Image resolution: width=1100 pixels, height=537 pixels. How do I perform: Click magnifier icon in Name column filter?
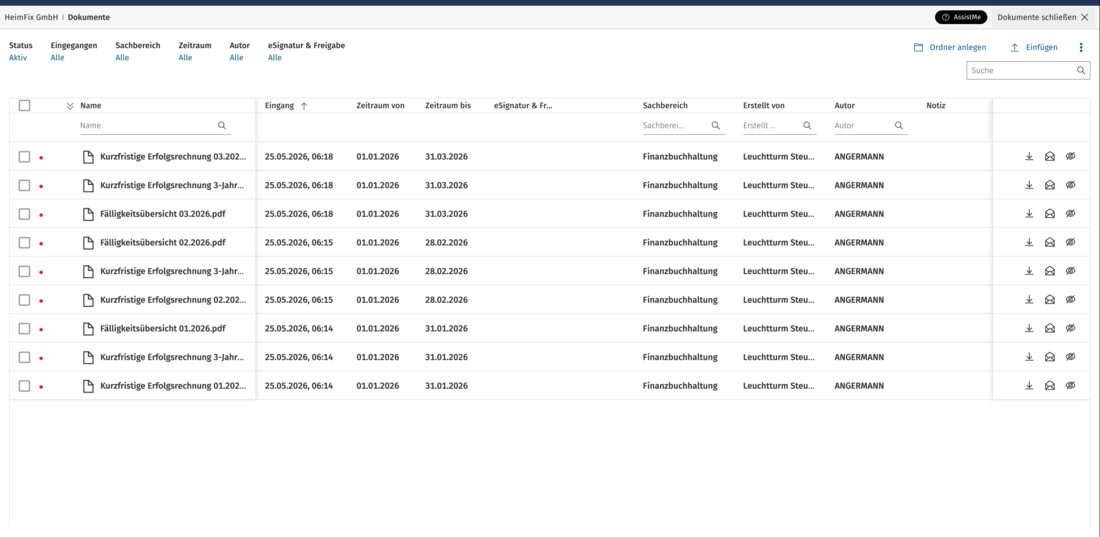(222, 126)
